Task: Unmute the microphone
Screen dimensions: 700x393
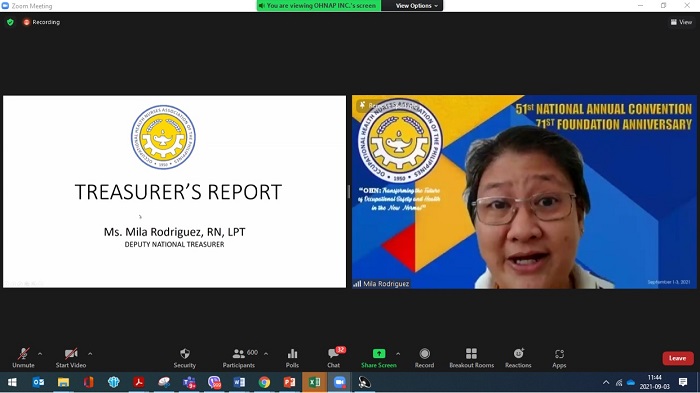Action: point(23,358)
